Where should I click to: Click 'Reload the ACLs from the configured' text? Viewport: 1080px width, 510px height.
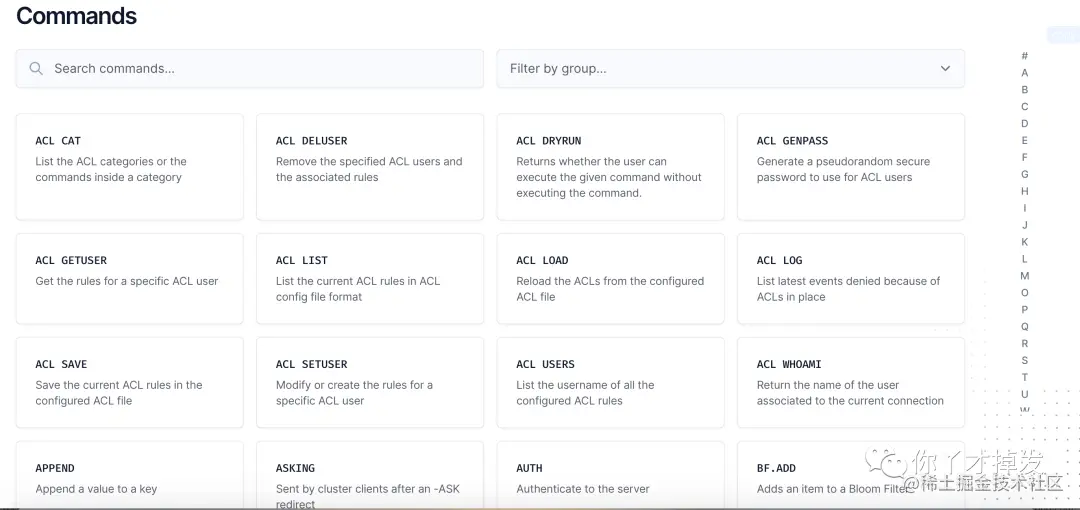click(610, 289)
